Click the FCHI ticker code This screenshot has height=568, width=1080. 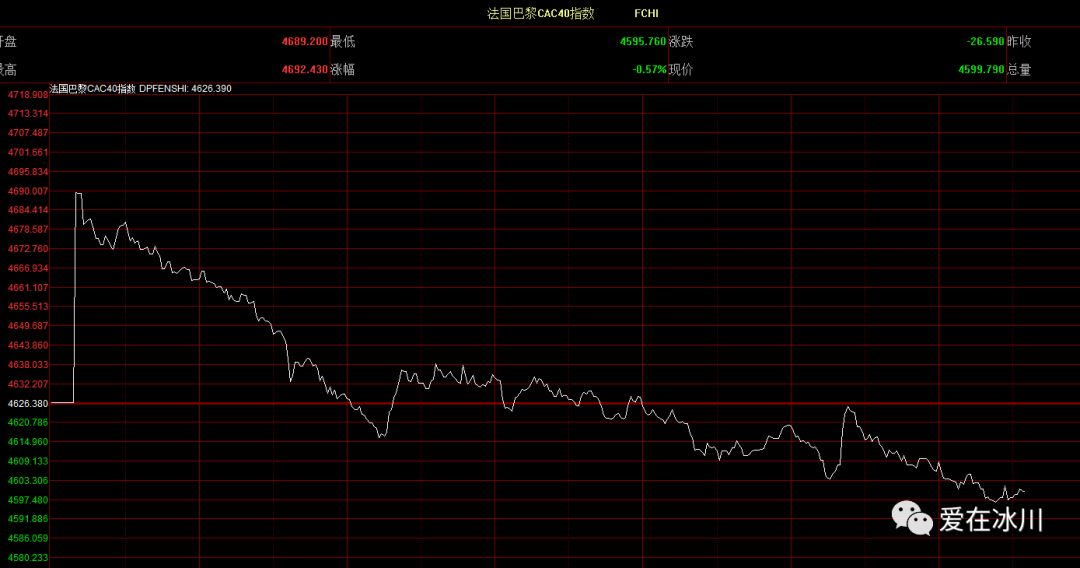646,13
